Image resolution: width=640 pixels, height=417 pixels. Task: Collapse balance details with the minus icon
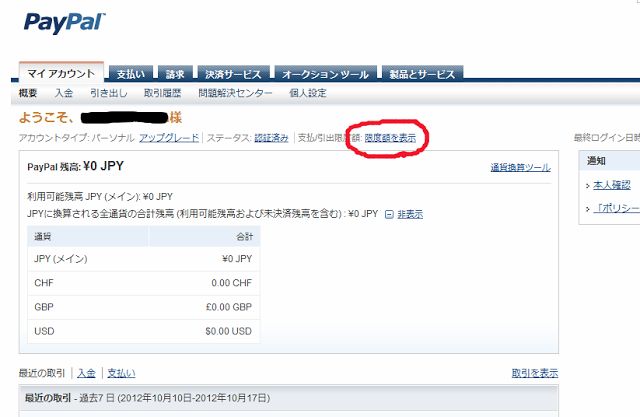pyautogui.click(x=390, y=214)
